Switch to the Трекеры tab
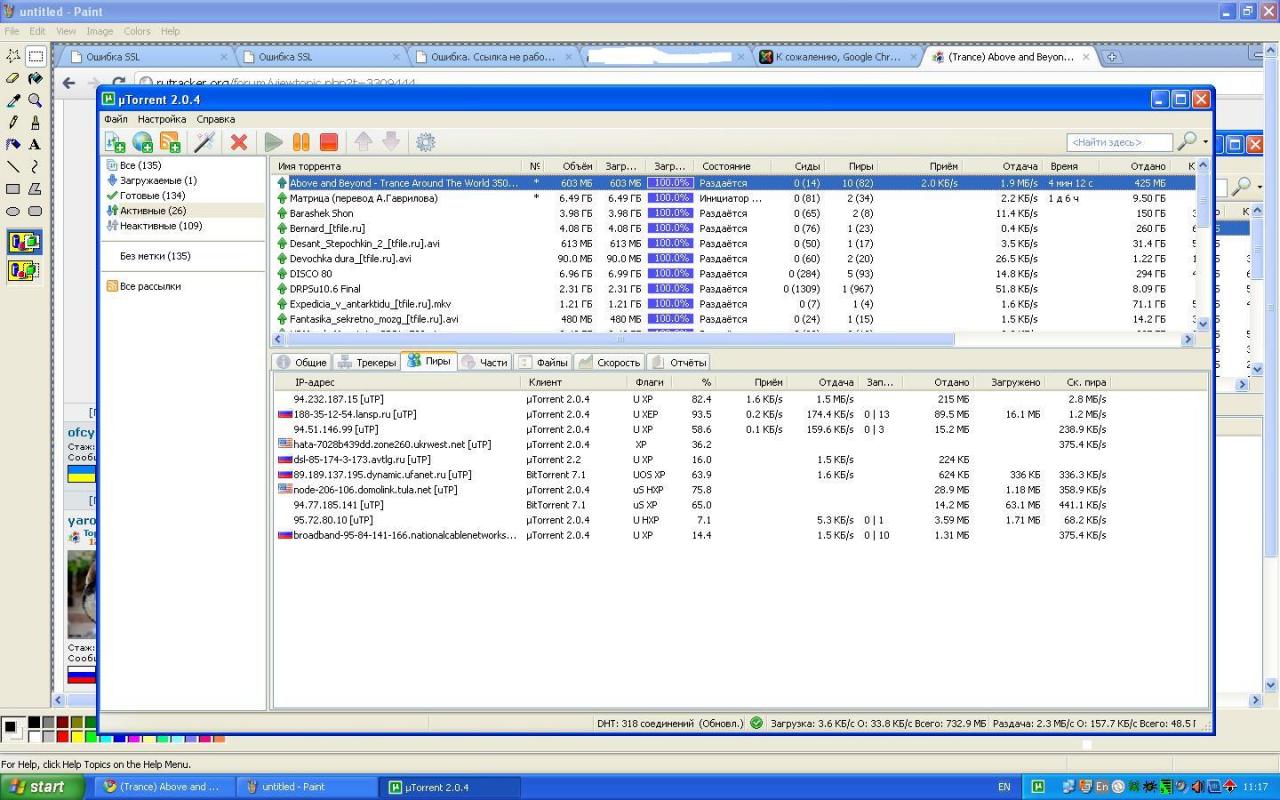Screen dimensions: 1280x800 pos(368,362)
